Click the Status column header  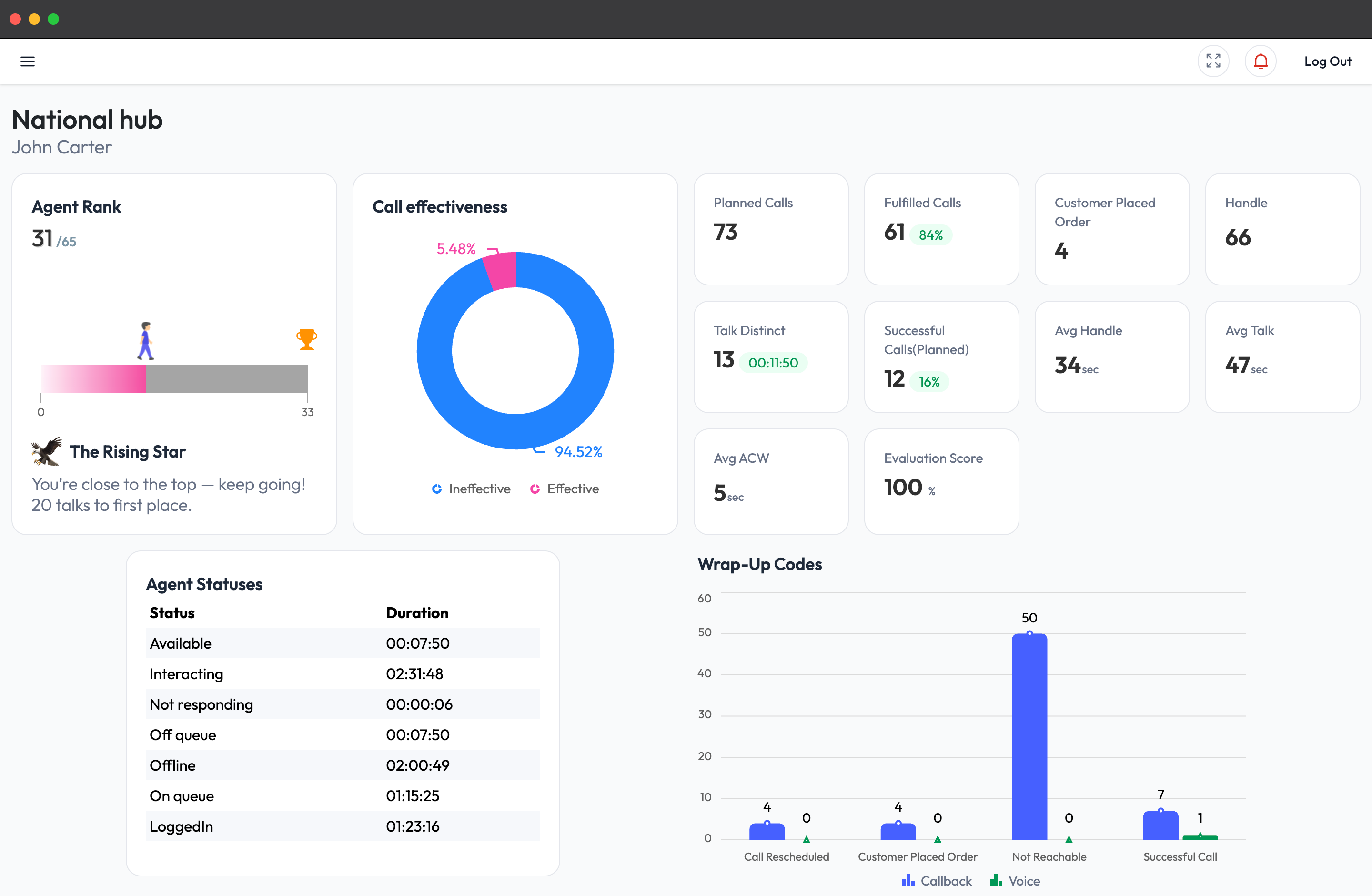[x=172, y=613]
